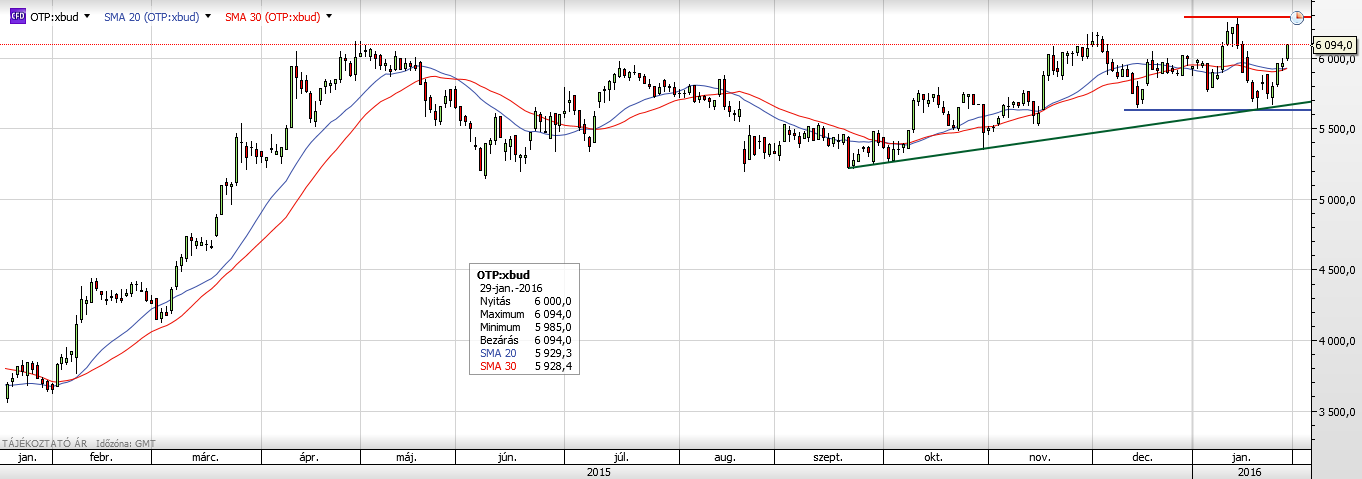Click the márc. label on the time axis
The height and width of the screenshot is (479, 1362).
pyautogui.click(x=205, y=457)
